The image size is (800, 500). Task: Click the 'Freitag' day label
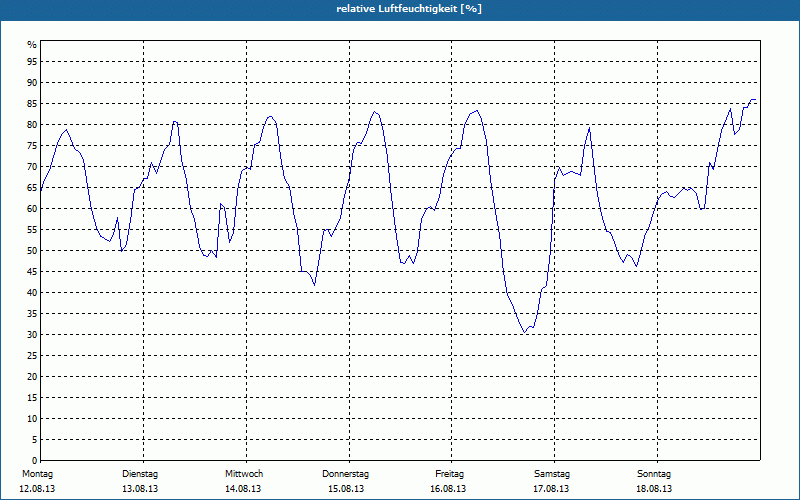point(449,474)
